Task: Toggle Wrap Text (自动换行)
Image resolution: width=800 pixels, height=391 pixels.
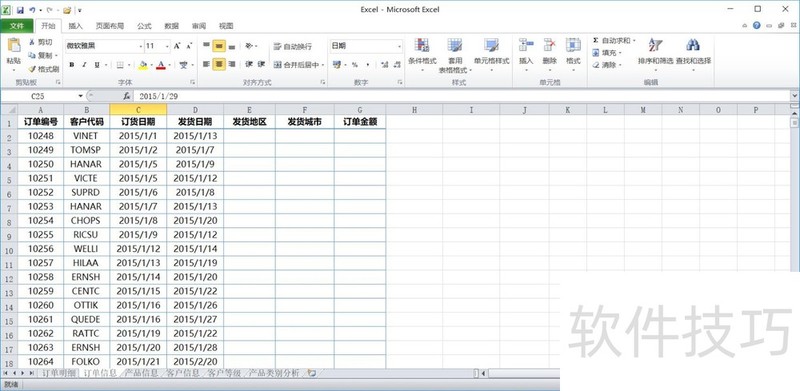Action: 293,46
